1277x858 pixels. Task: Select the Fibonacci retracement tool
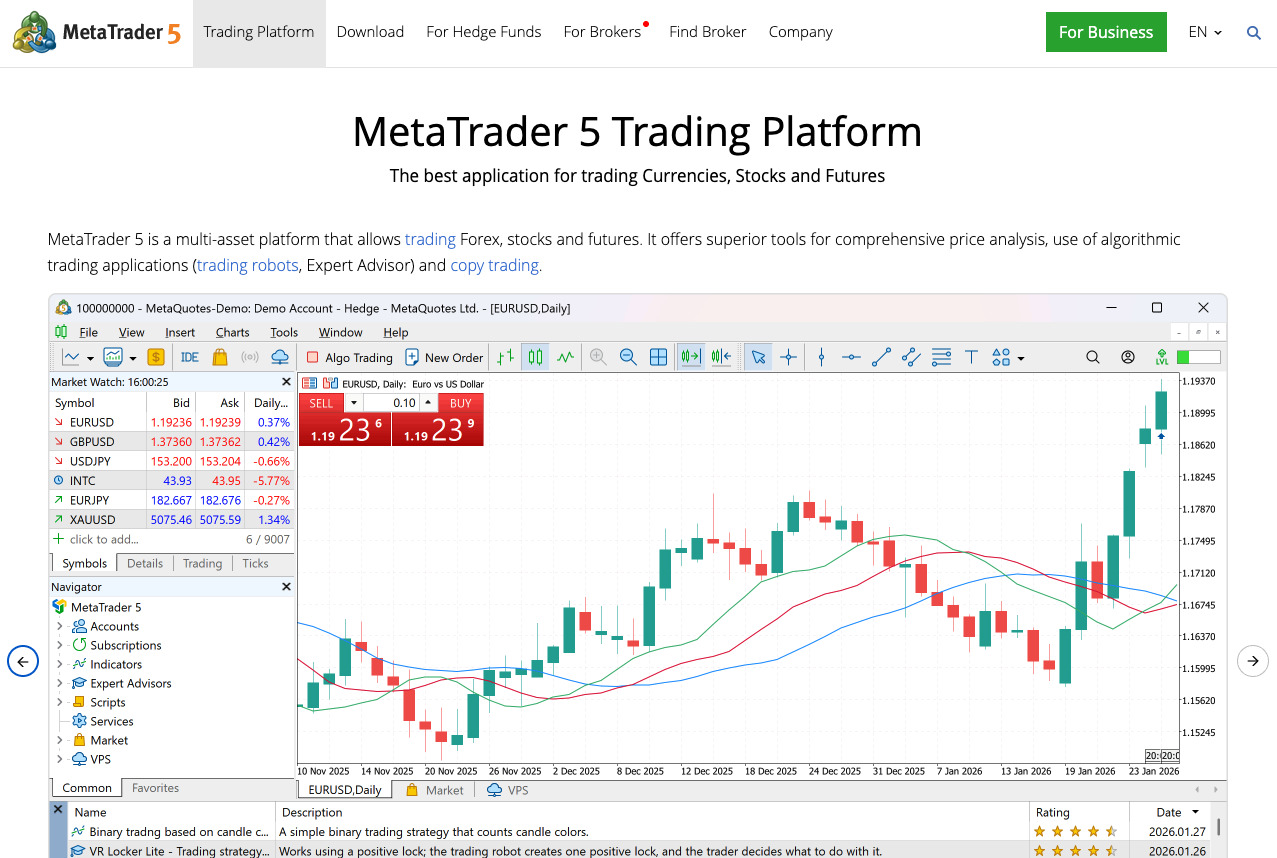(x=941, y=357)
